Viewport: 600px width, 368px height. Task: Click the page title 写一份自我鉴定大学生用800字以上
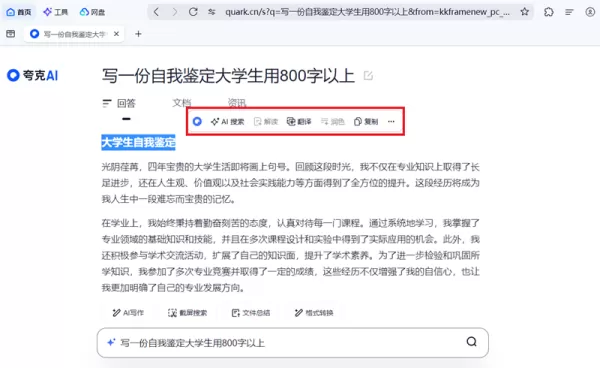[228, 76]
